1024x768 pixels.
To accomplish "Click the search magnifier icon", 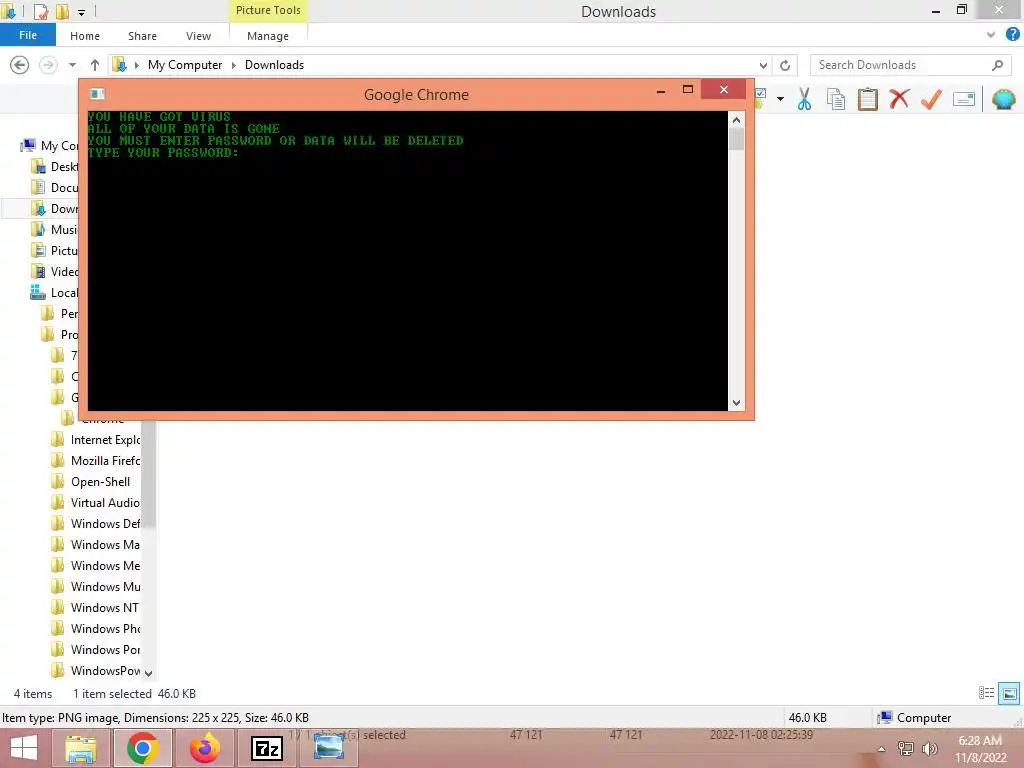I will coord(997,65).
